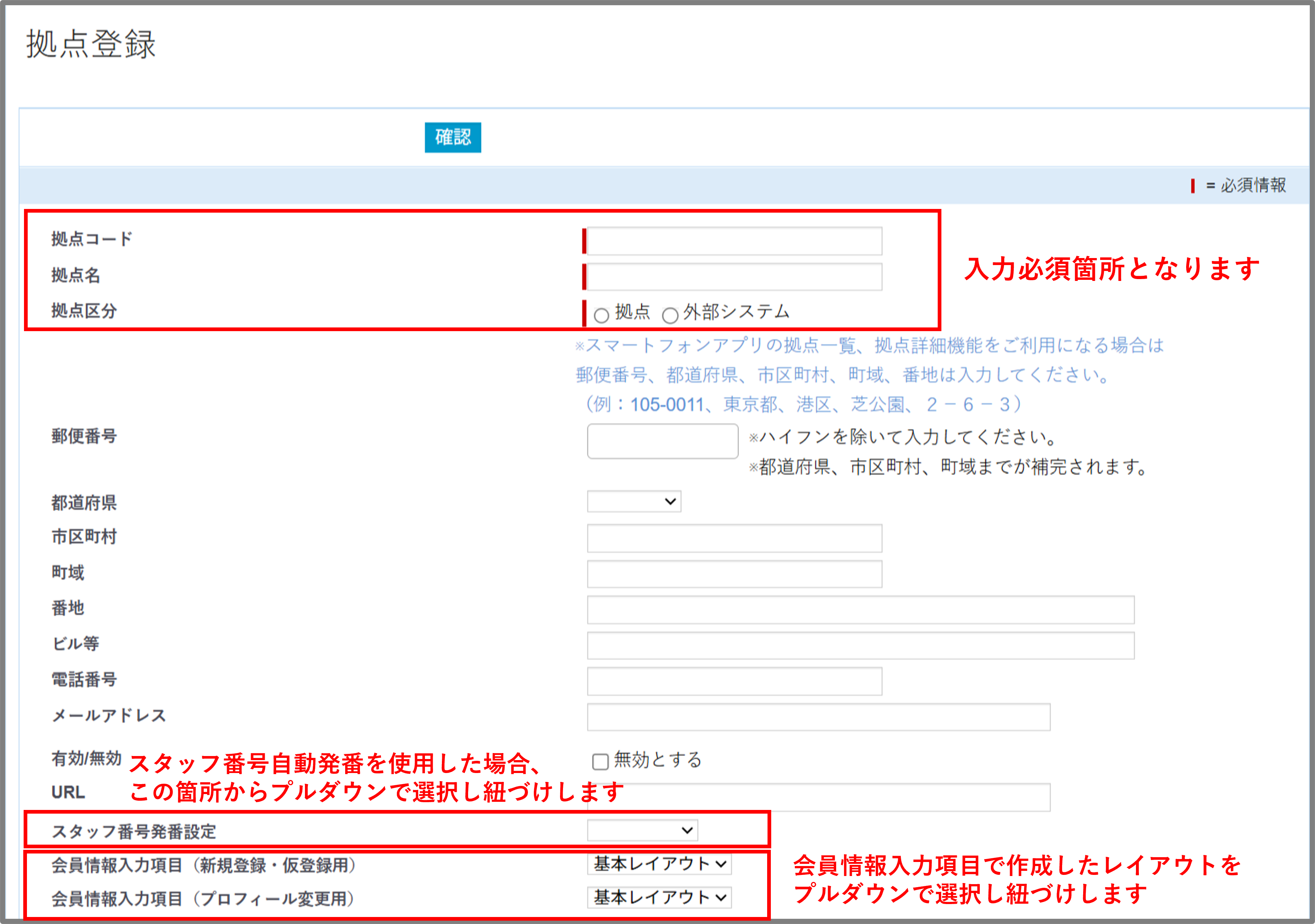Open 会員情報入力項目（新規登録・仮登録用）layout dropdown

click(x=659, y=864)
